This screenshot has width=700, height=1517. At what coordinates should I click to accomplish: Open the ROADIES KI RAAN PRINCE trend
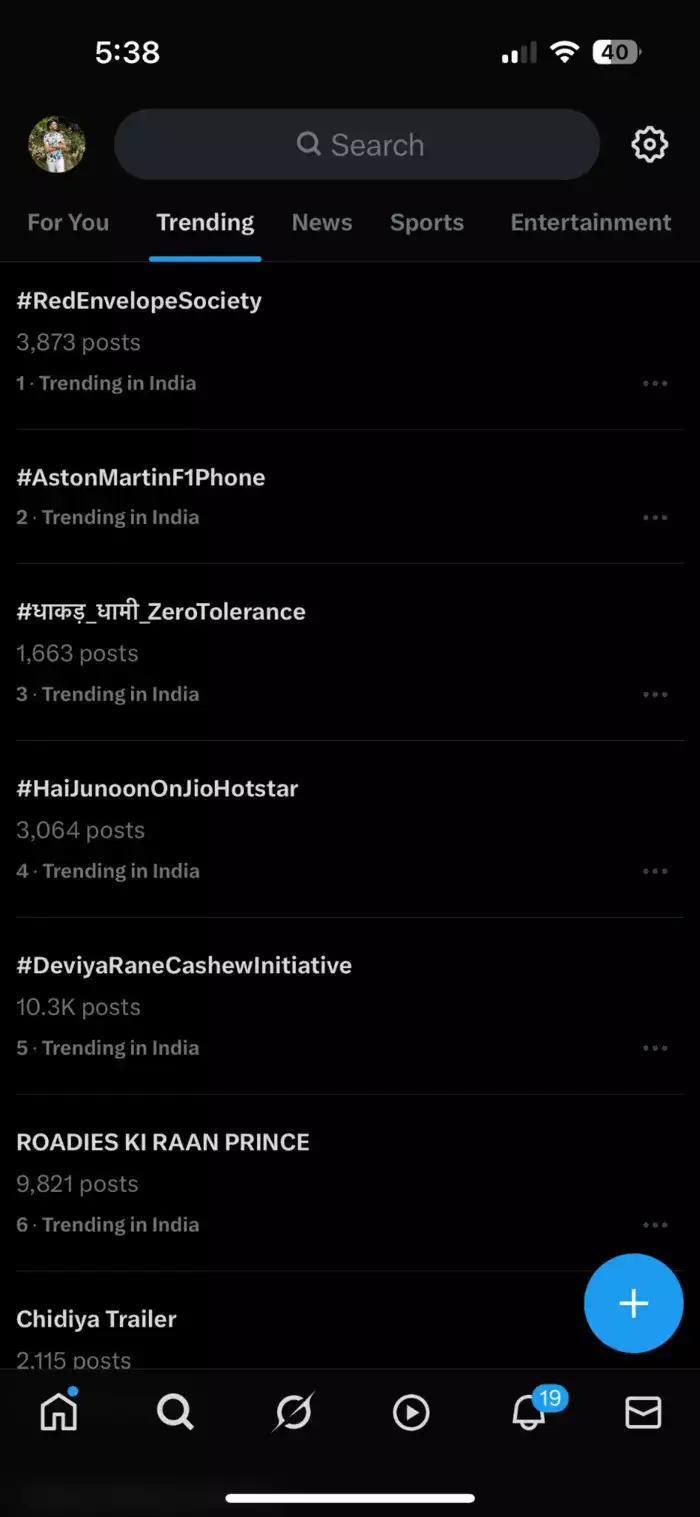[x=163, y=1142]
